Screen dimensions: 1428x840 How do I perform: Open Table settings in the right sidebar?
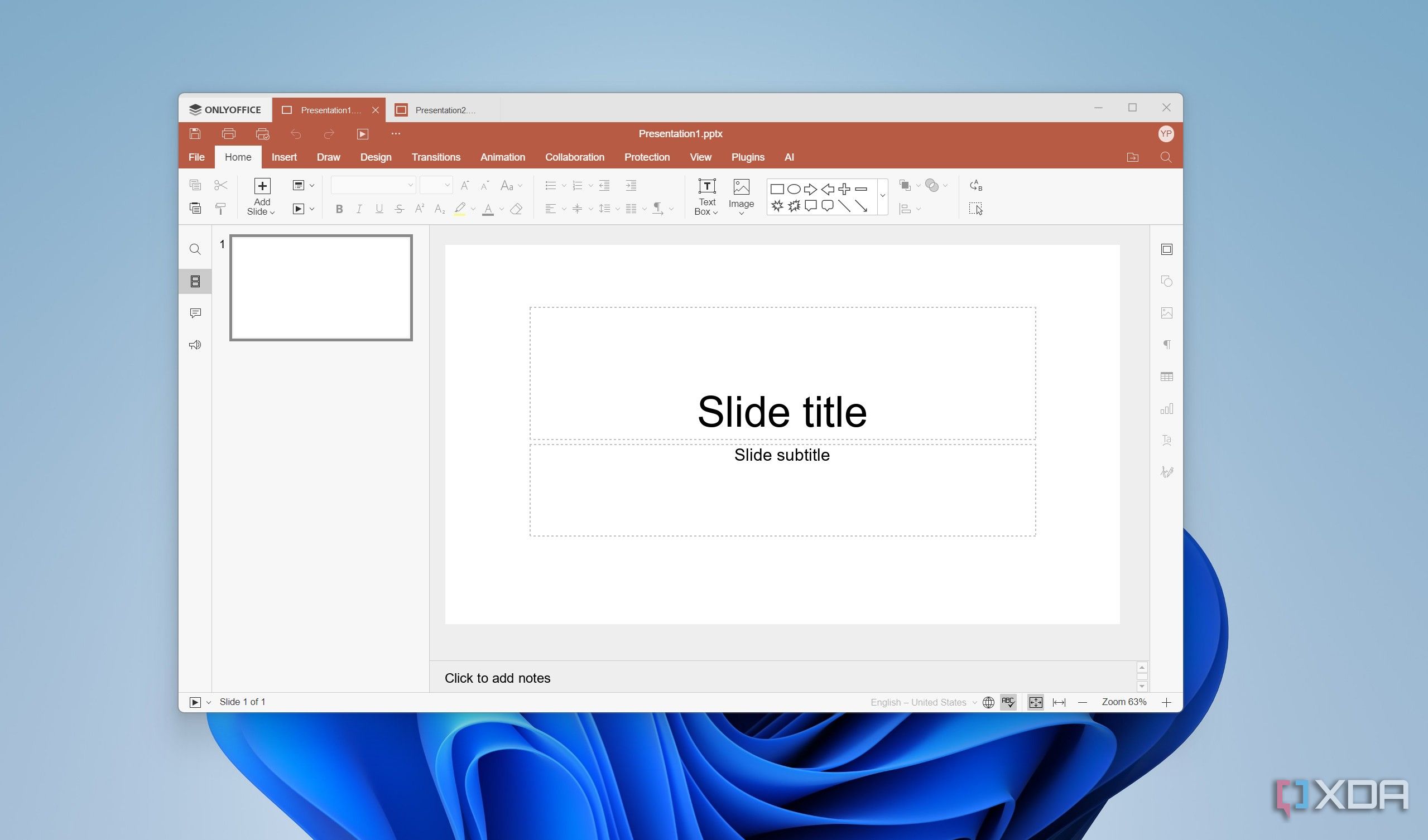1166,376
